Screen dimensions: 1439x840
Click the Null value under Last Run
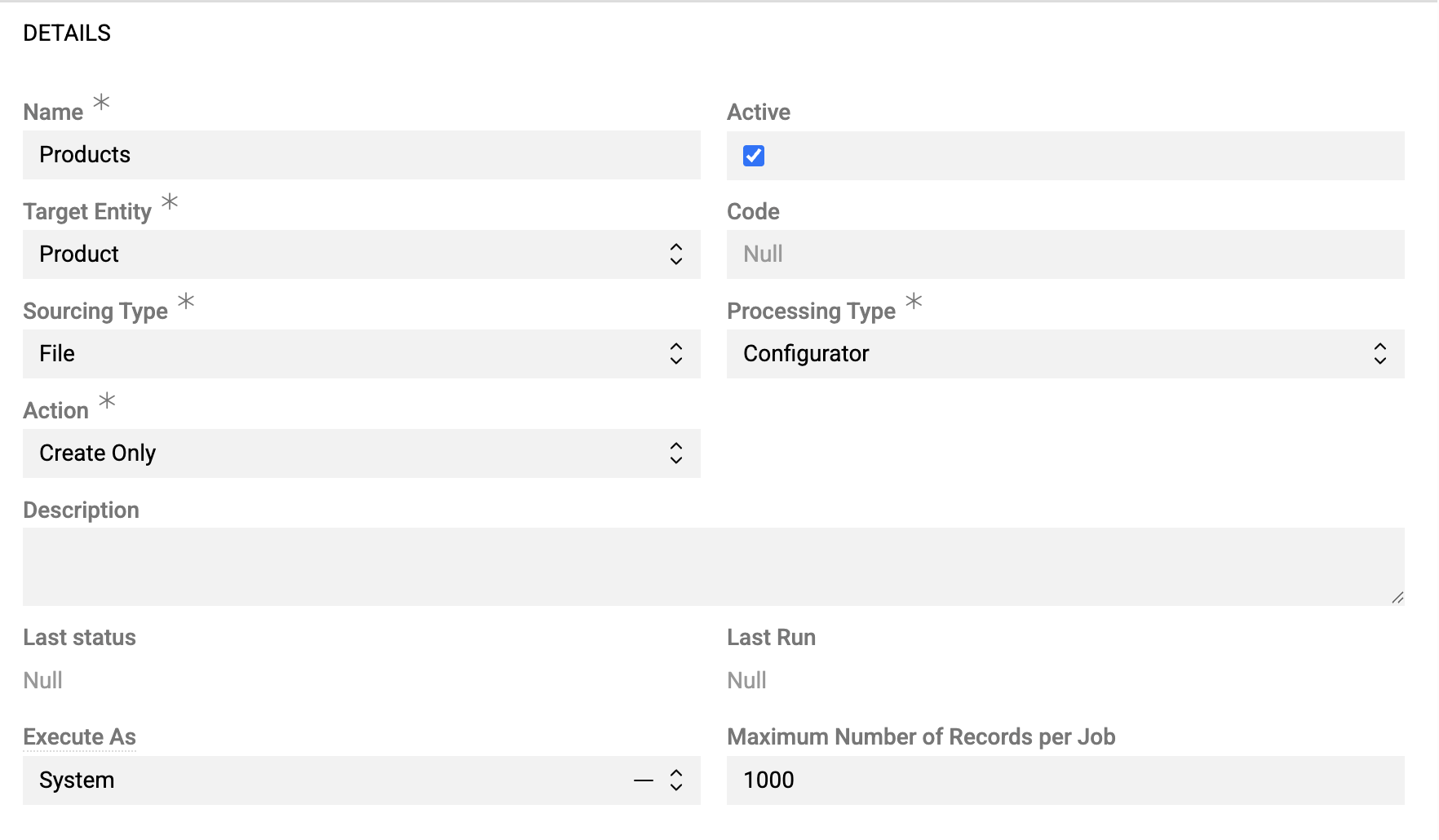click(x=746, y=681)
